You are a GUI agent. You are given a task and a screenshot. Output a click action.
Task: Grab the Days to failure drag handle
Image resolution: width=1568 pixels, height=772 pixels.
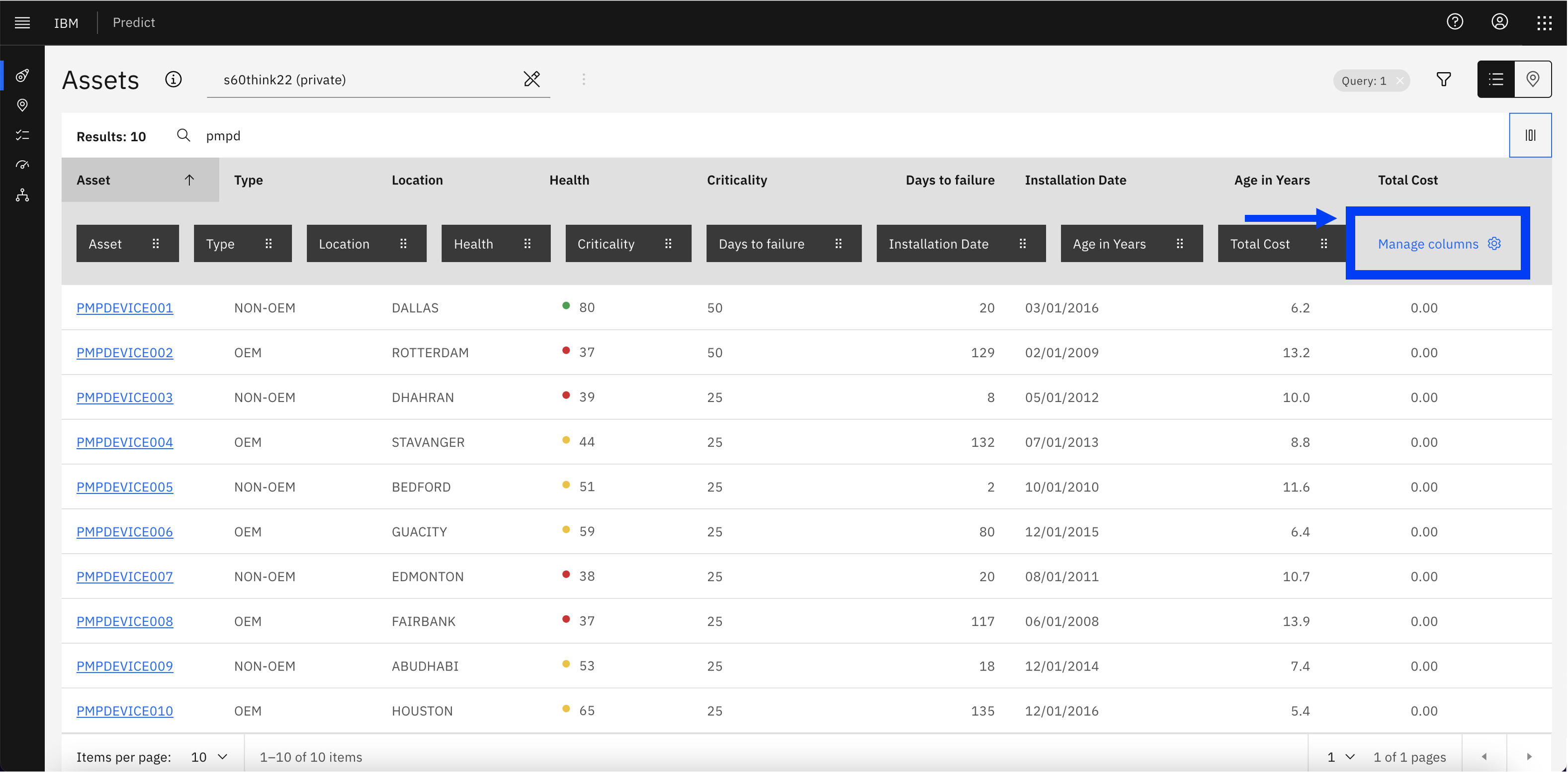click(838, 244)
